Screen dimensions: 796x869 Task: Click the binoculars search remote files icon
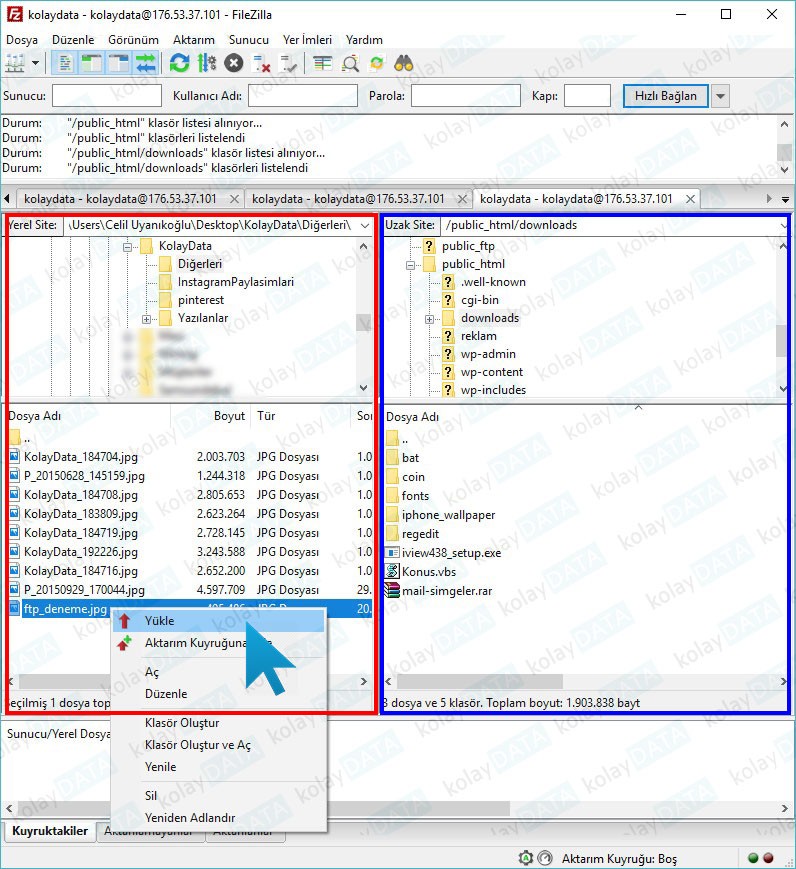[x=404, y=63]
